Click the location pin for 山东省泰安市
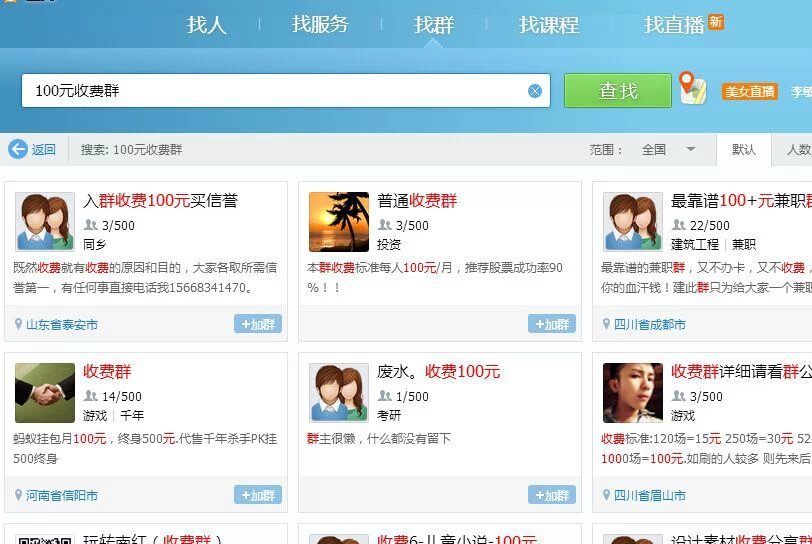The height and width of the screenshot is (544, 812). 18,324
